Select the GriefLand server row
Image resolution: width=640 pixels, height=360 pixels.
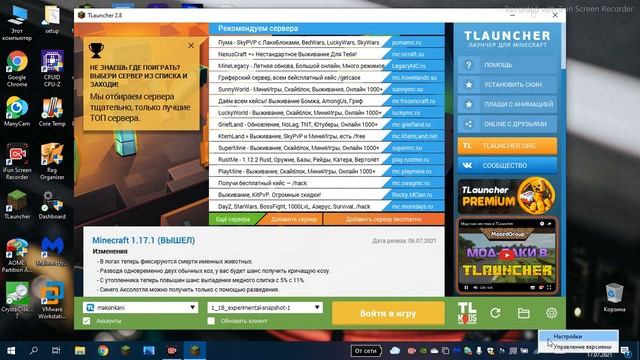click(327, 124)
